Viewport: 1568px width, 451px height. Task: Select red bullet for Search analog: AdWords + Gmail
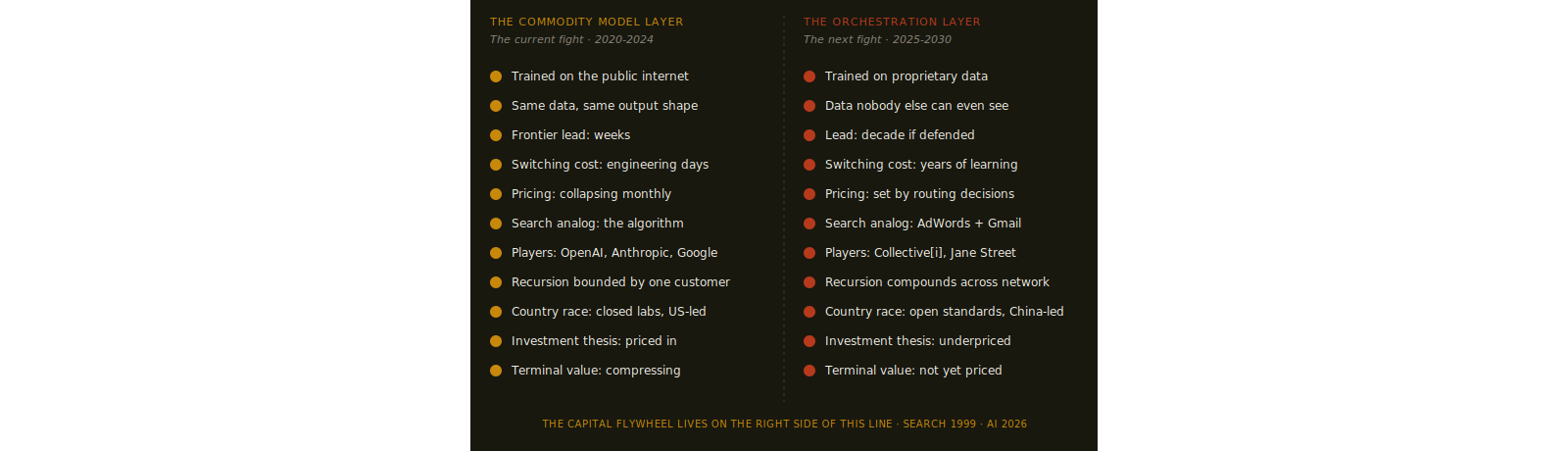(809, 224)
